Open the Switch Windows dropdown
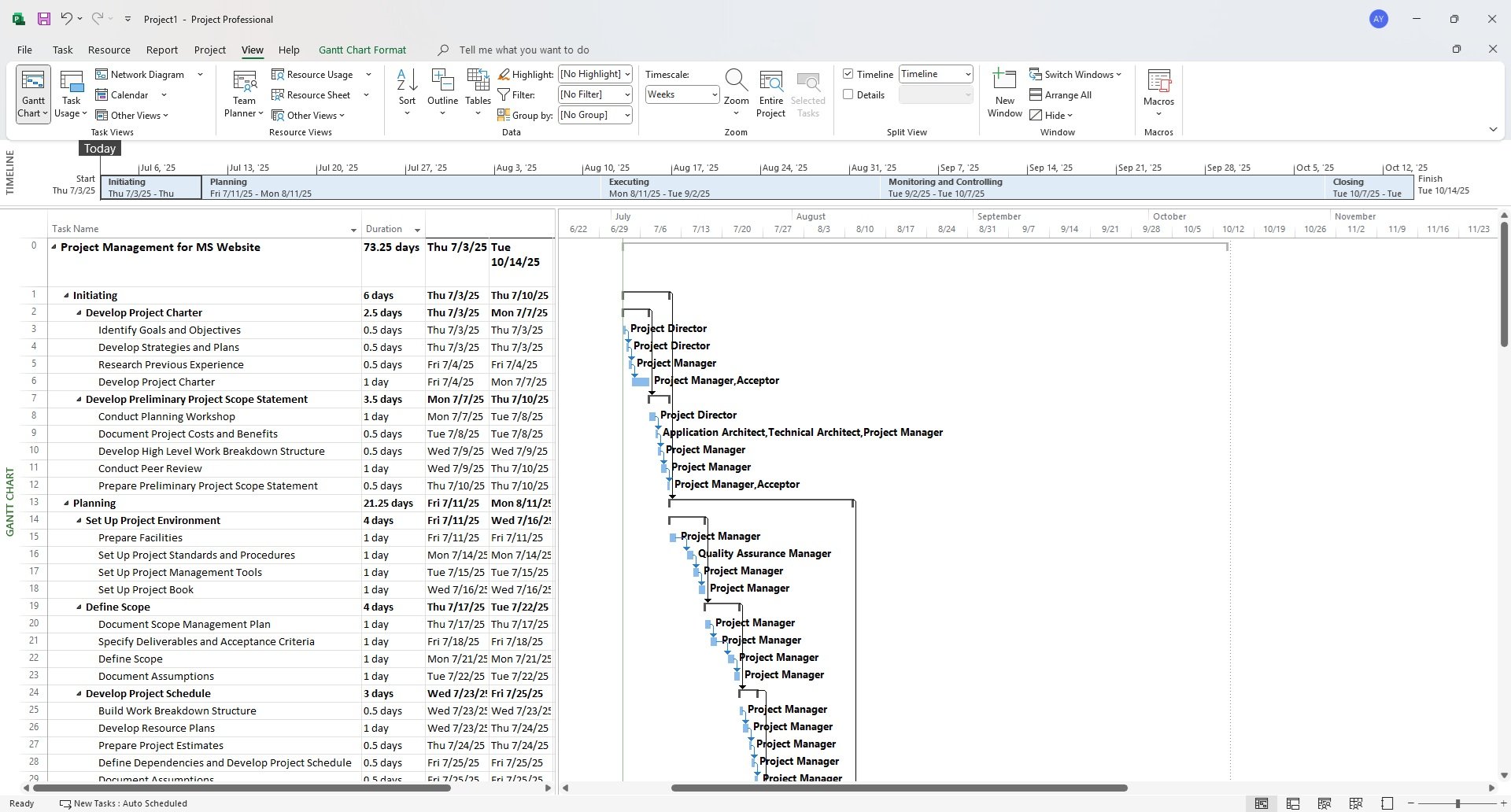This screenshot has width=1511, height=812. pos(1075,74)
